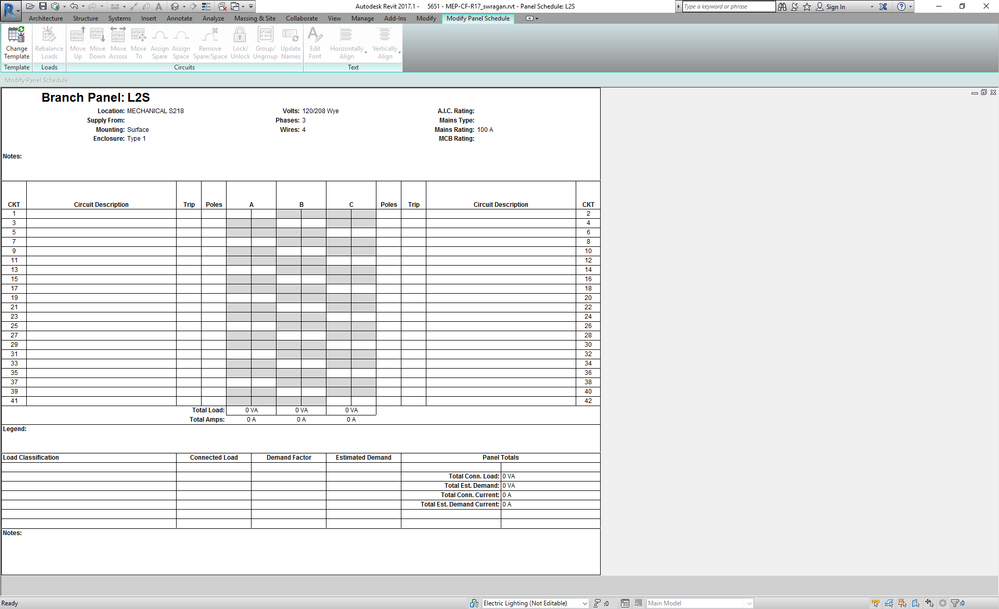Click the Help question mark icon
This screenshot has width=999, height=609.
(901, 6)
